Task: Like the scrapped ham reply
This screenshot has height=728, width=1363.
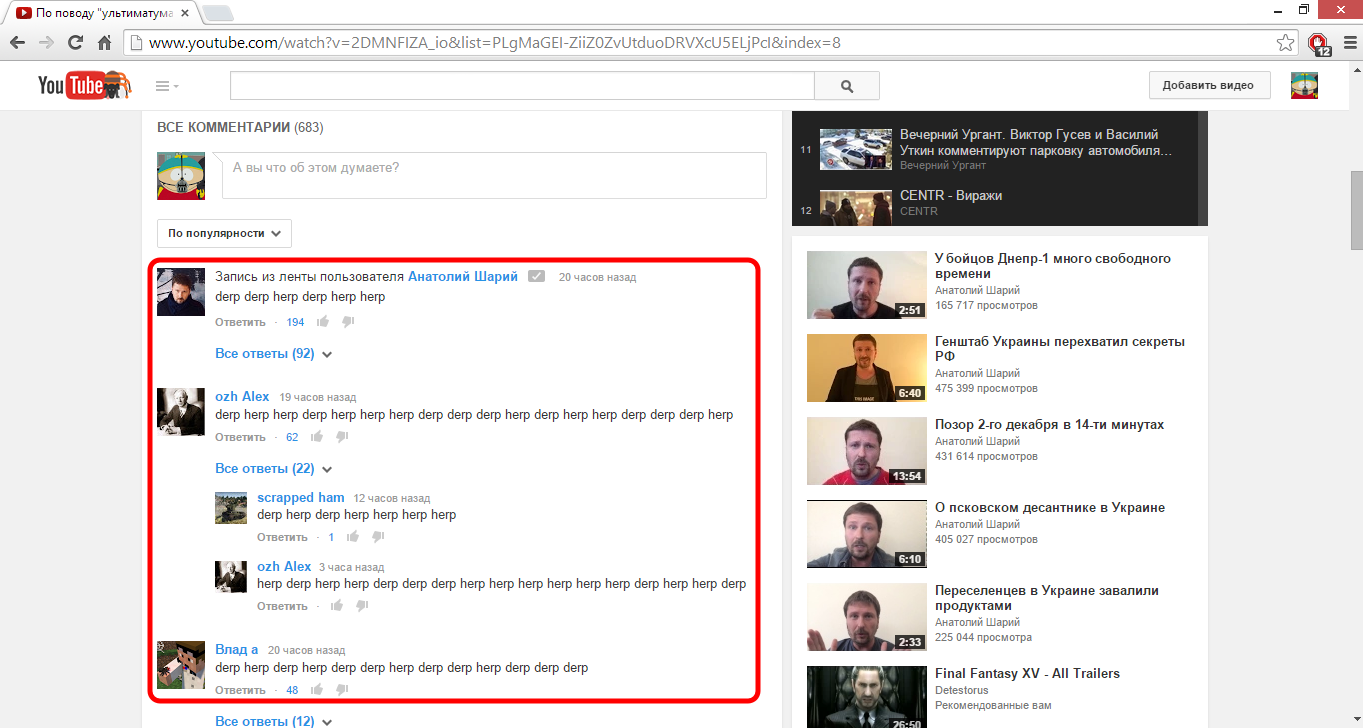Action: tap(351, 537)
